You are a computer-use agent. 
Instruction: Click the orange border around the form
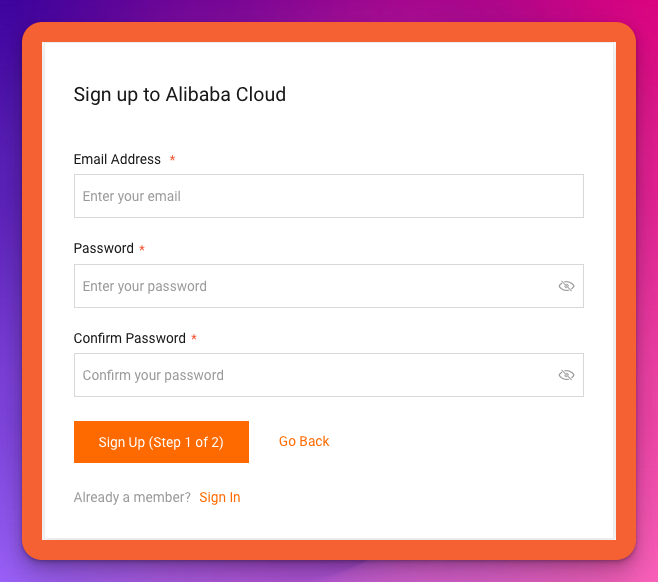pyautogui.click(x=32, y=300)
